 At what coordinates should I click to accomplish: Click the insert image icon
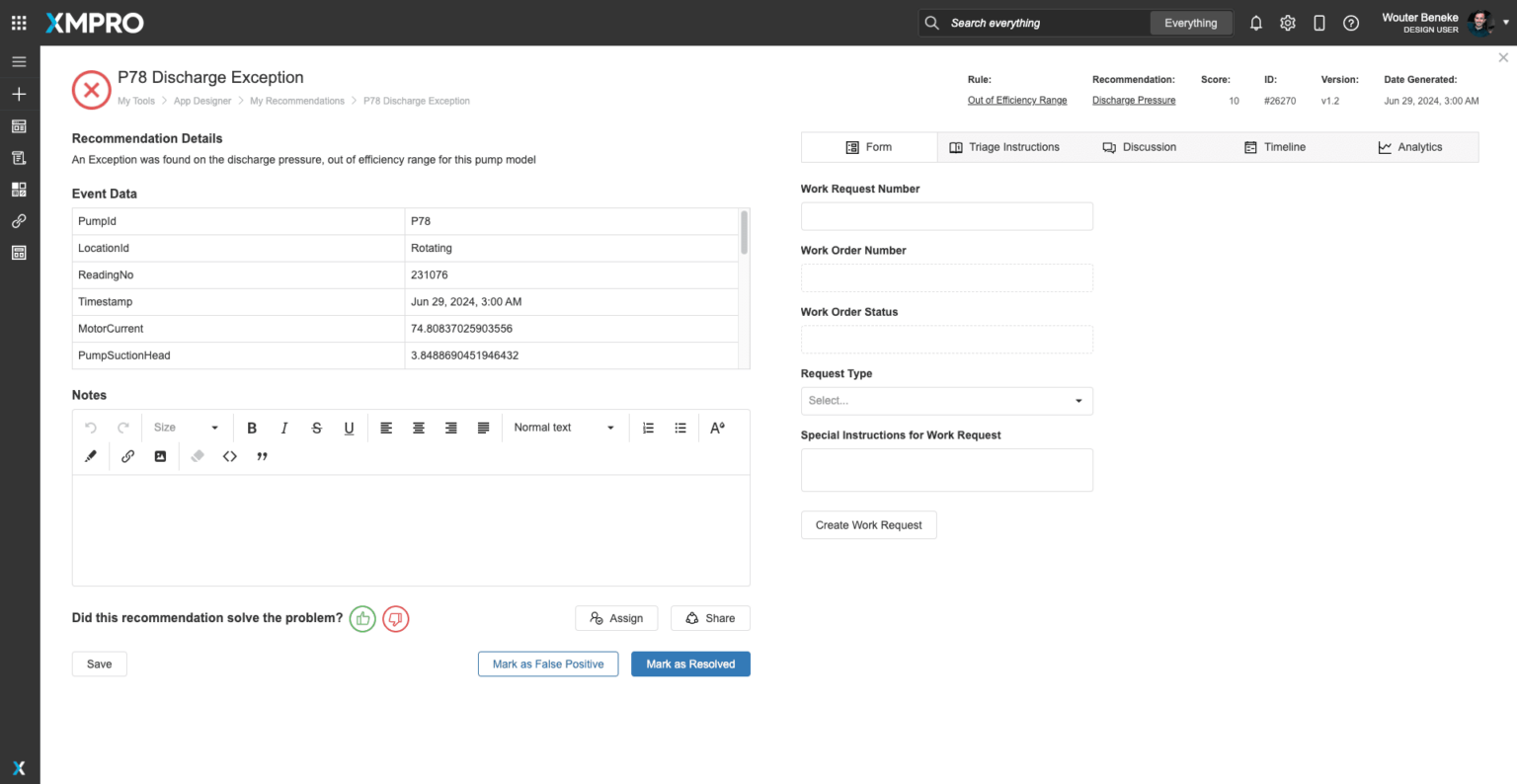[x=160, y=456]
